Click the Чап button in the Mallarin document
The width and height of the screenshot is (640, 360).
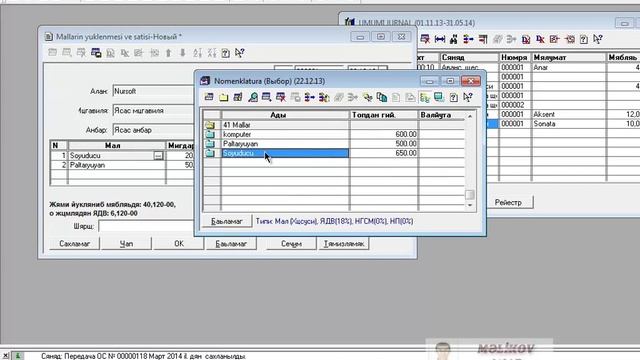tap(126, 244)
